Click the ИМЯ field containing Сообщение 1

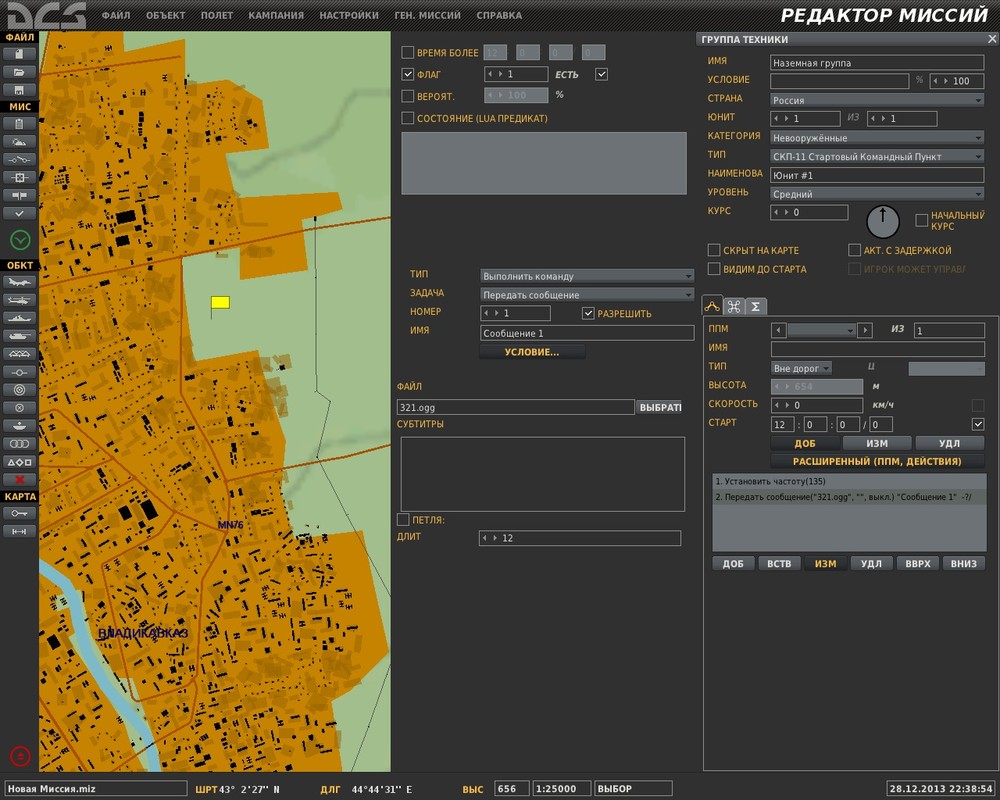(587, 333)
